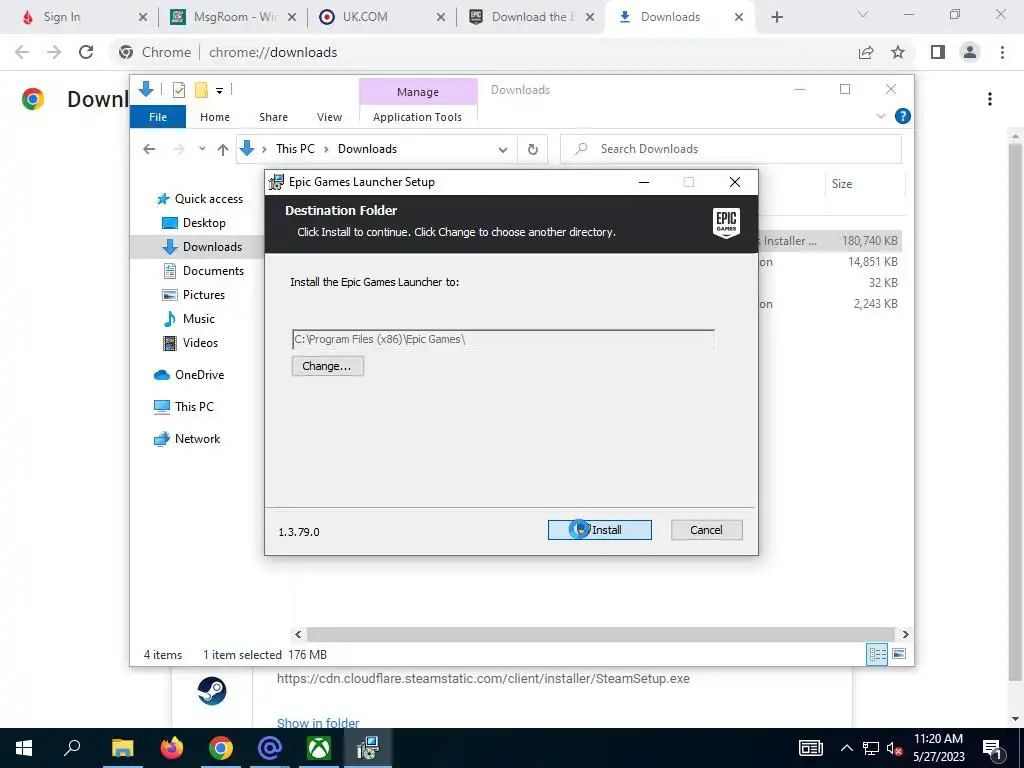Go back in File Explorer
Image resolution: width=1024 pixels, height=768 pixels.
click(x=149, y=149)
